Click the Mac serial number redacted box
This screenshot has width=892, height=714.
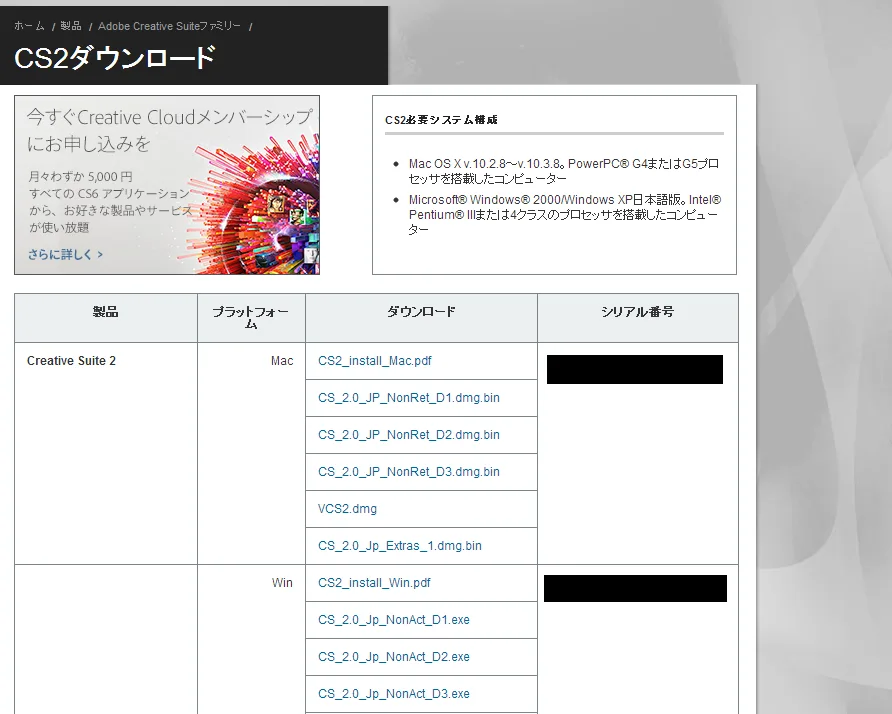click(x=634, y=369)
